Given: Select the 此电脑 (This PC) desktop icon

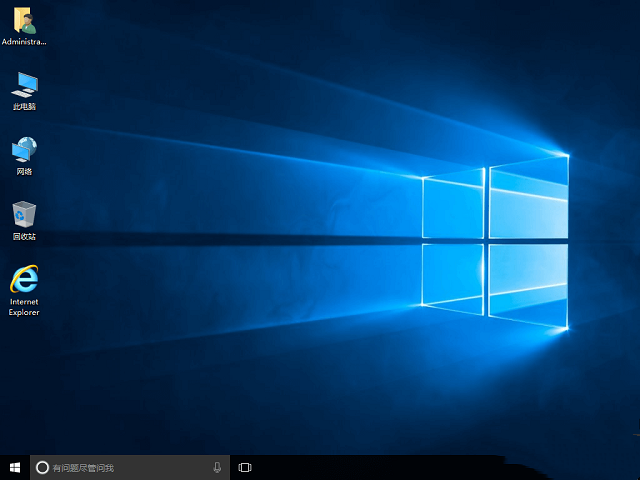Looking at the screenshot, I should [x=24, y=84].
